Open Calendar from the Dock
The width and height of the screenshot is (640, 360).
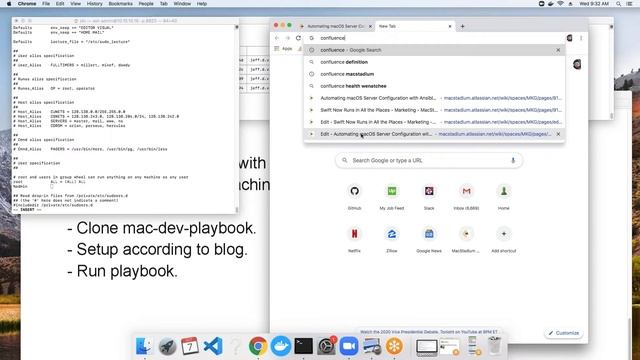190,346
